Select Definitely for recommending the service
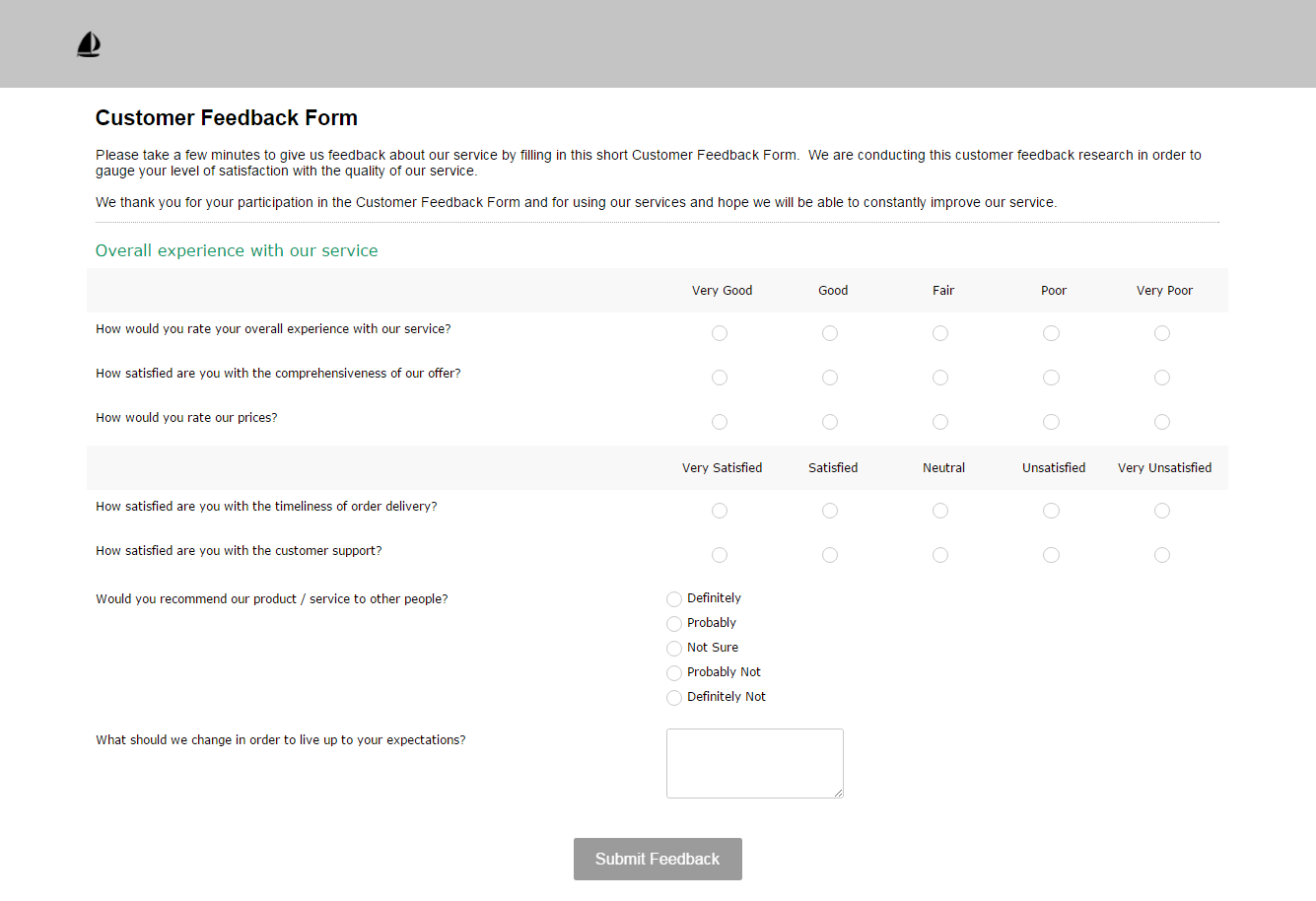 674,599
